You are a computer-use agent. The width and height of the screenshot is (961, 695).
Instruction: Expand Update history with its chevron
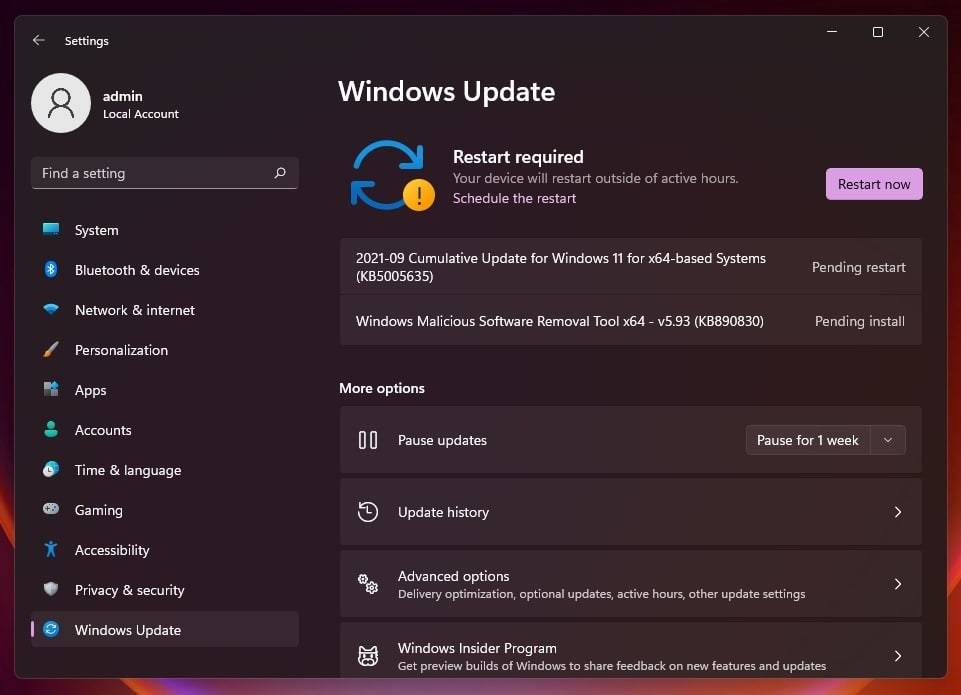pos(897,511)
